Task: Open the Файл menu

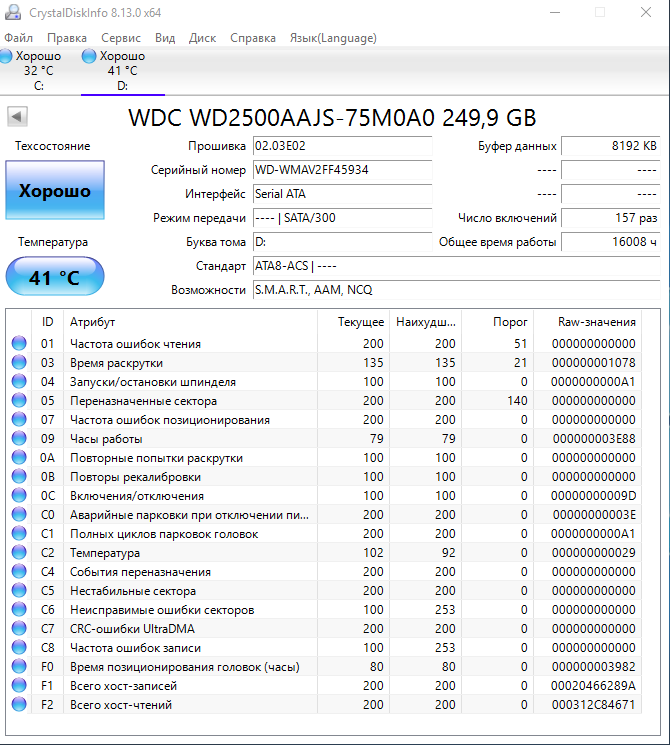Action: [x=19, y=38]
